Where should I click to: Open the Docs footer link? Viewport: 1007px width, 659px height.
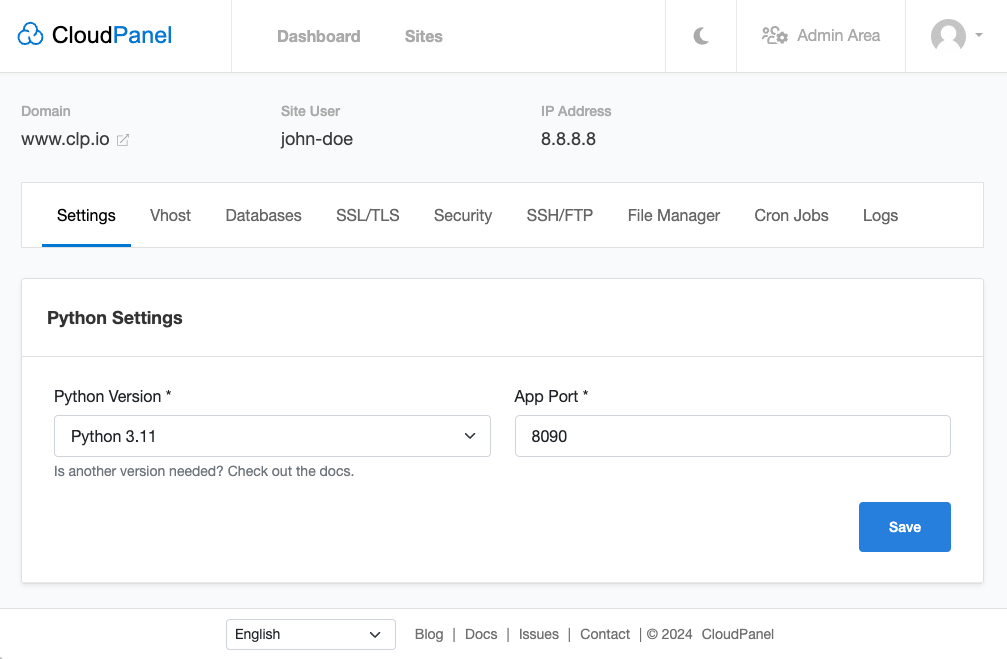tap(481, 634)
